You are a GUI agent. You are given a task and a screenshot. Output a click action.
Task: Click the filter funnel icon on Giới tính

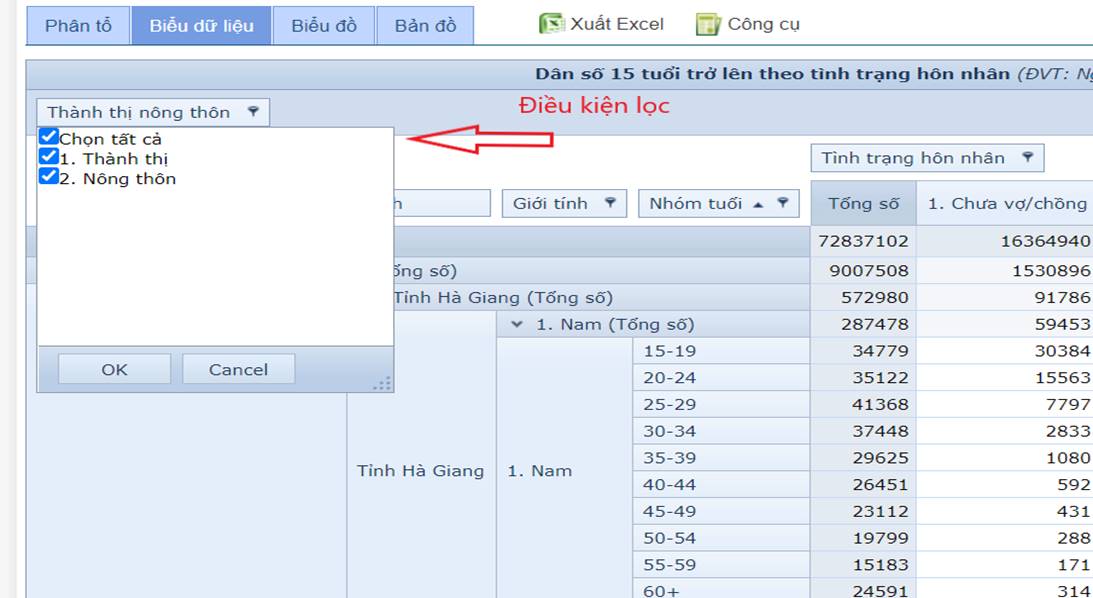click(610, 203)
